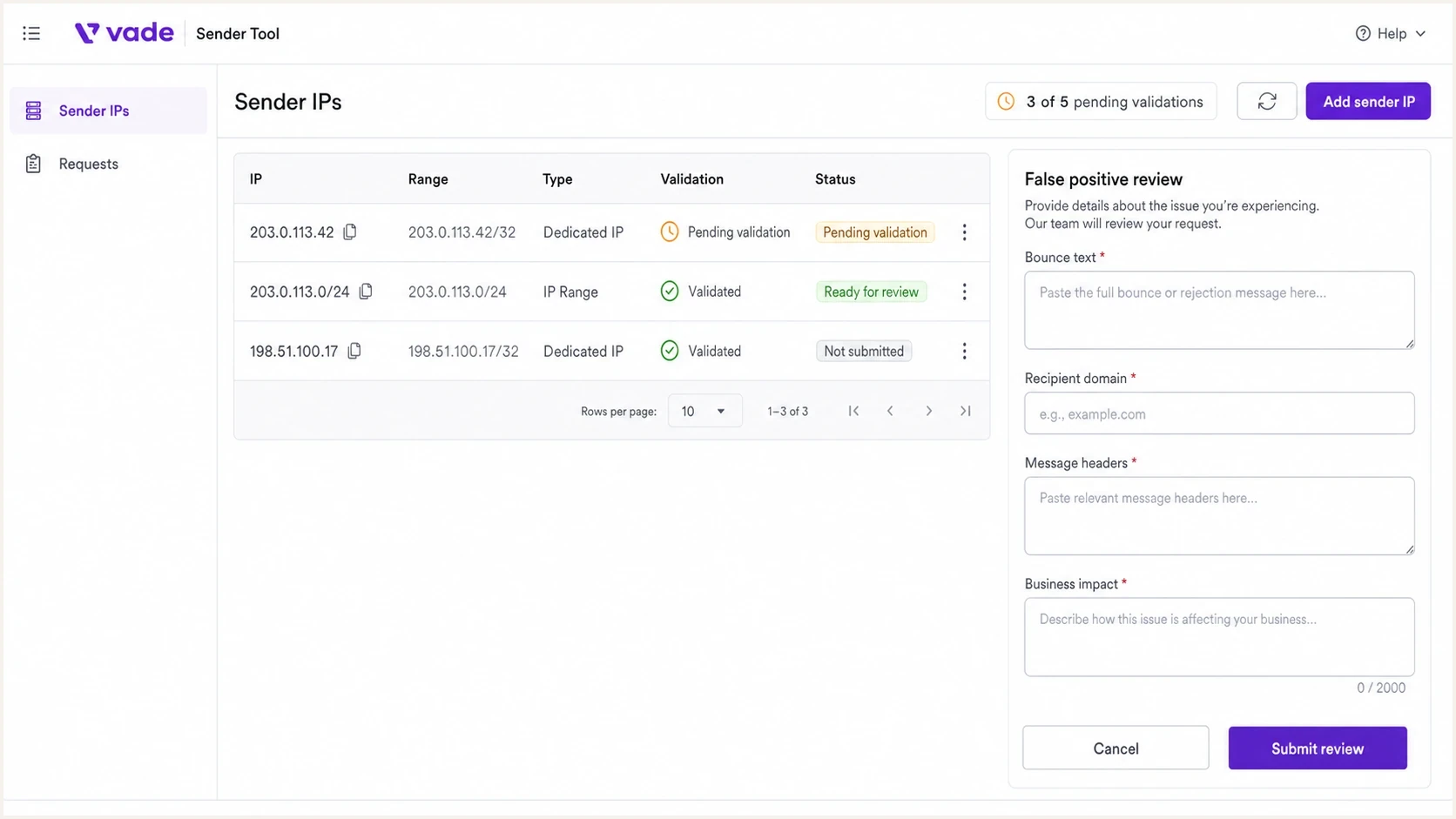Image resolution: width=1456 pixels, height=819 pixels.
Task: Focus the Recipient domain field
Action: pyautogui.click(x=1219, y=413)
